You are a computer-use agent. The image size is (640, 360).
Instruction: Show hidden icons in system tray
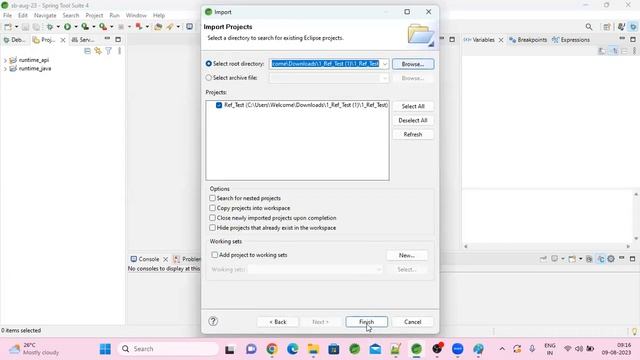[x=502, y=349]
